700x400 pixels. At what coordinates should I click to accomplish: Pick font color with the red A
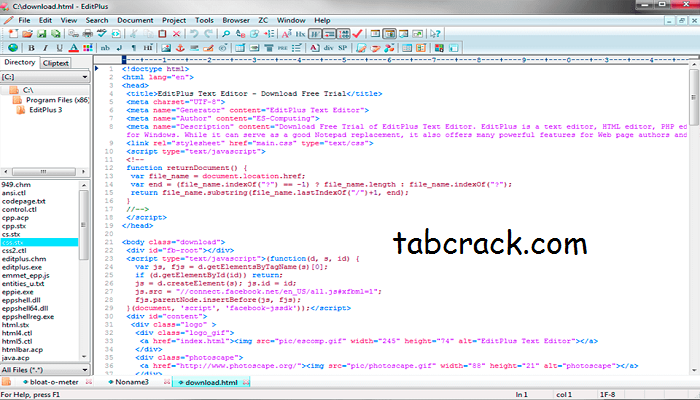click(74, 48)
